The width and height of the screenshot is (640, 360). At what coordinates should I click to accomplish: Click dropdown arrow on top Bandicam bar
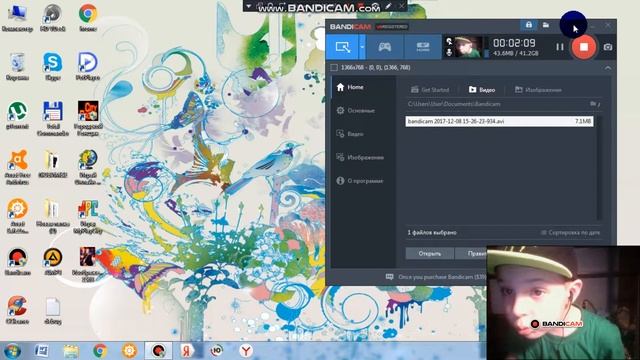pos(249,6)
